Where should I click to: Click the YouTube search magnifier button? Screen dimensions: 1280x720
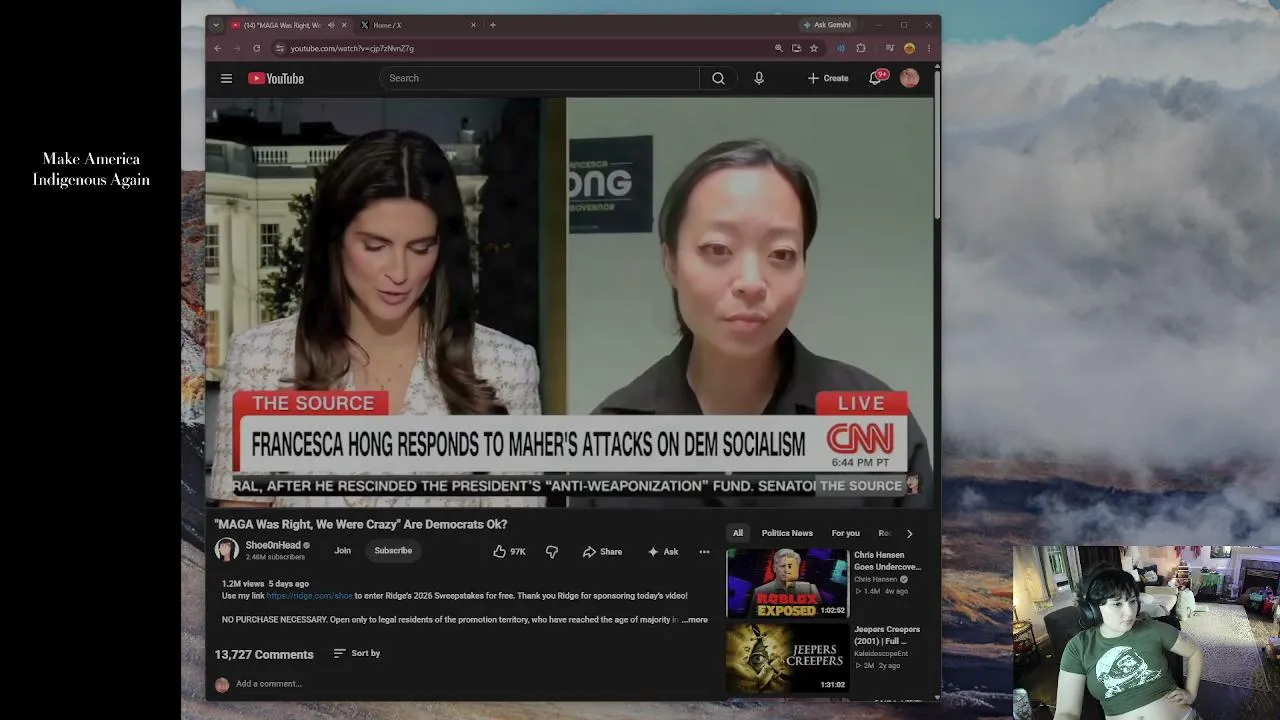(x=718, y=78)
